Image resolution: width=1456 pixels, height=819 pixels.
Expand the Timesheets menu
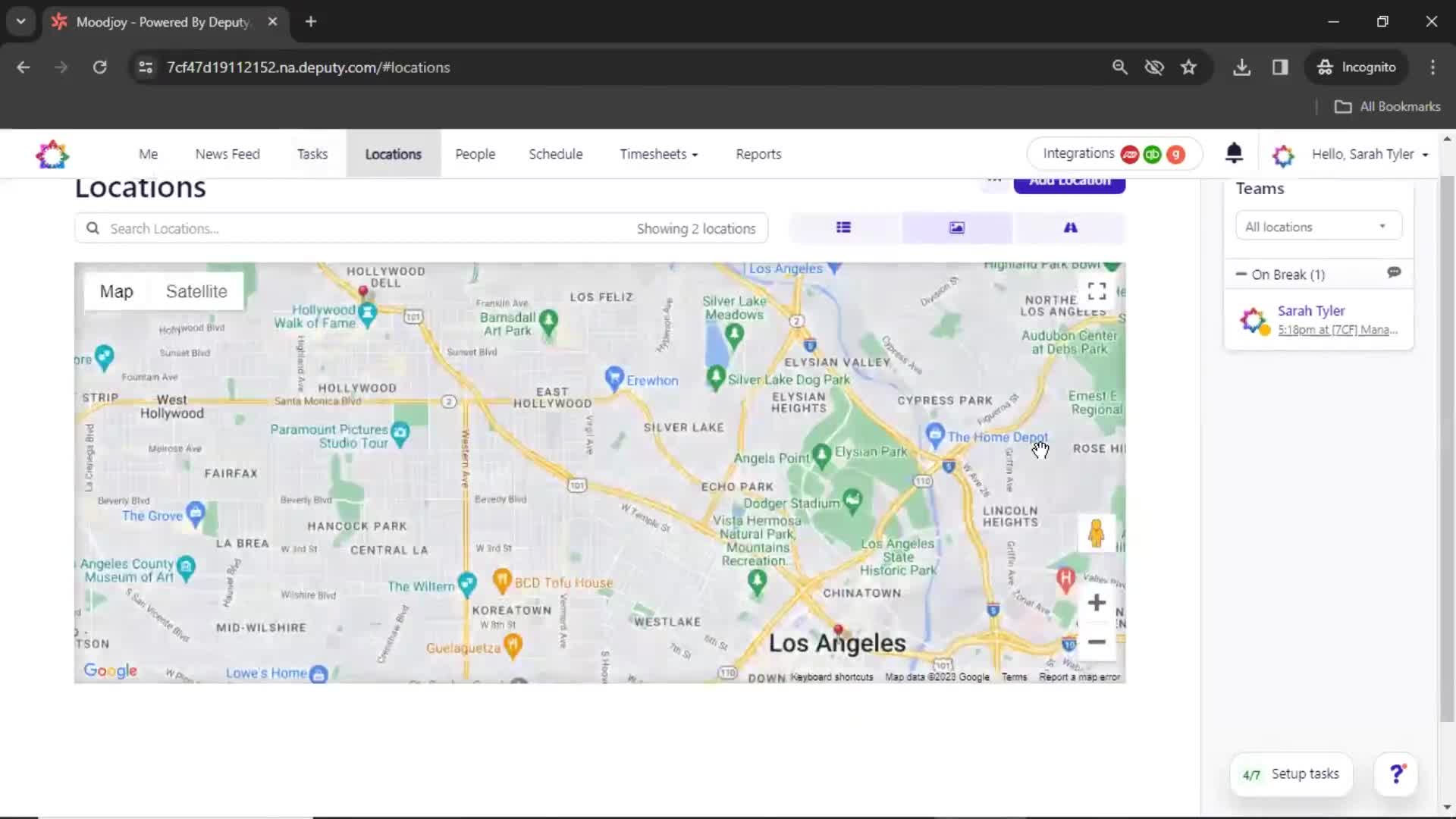[658, 154]
